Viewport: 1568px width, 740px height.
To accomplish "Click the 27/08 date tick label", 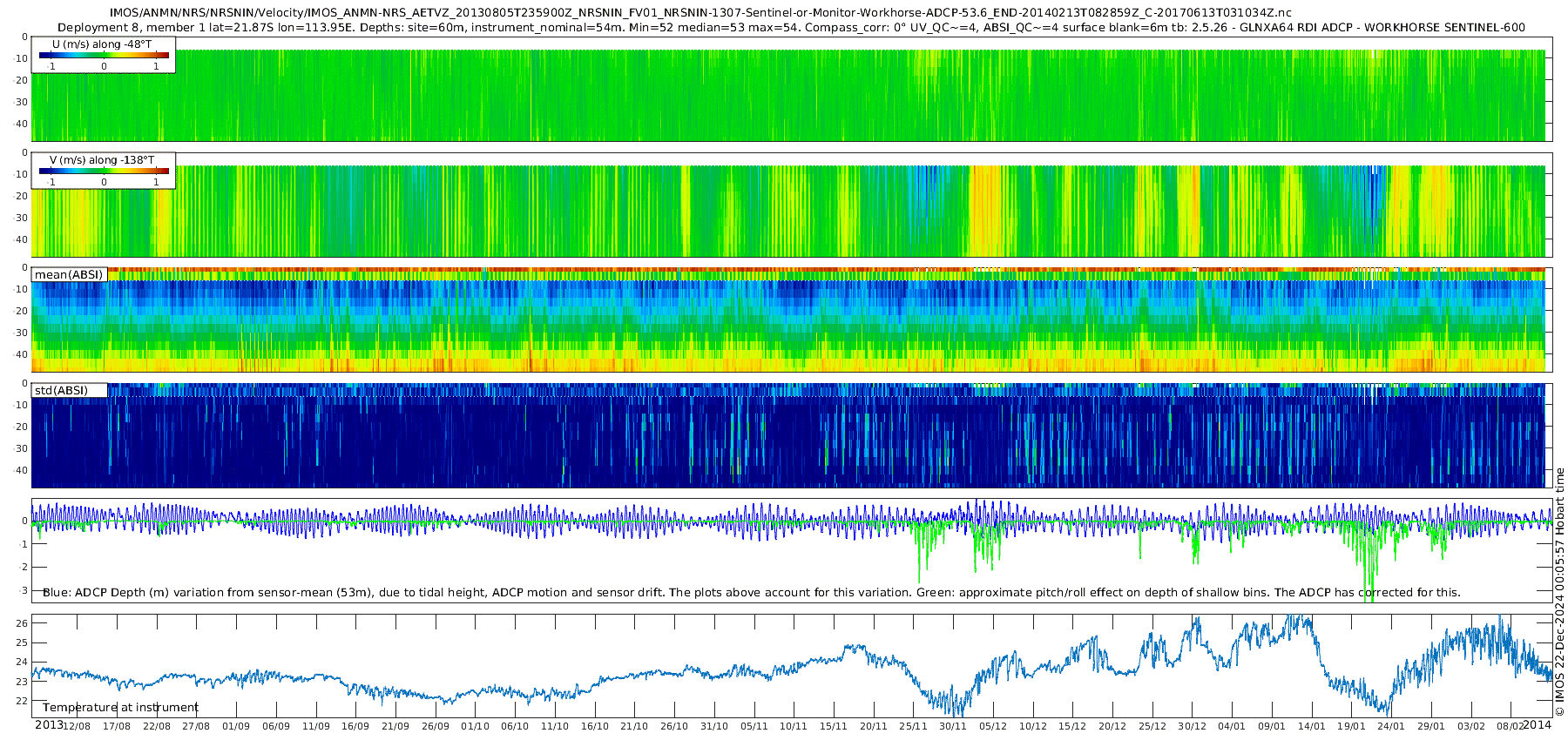I will 196,726.
